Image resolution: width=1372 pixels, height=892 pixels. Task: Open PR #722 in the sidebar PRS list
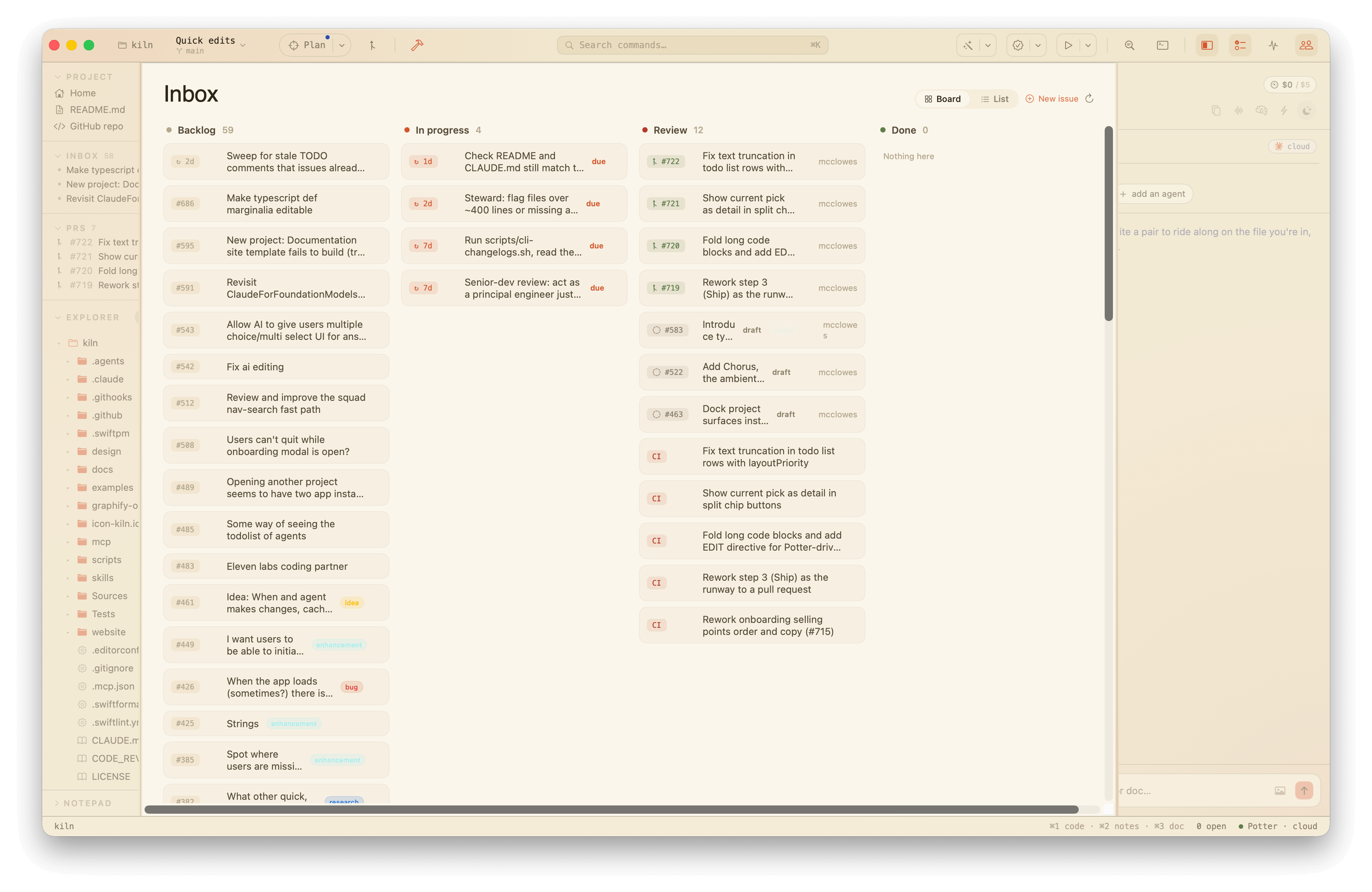tap(97, 242)
